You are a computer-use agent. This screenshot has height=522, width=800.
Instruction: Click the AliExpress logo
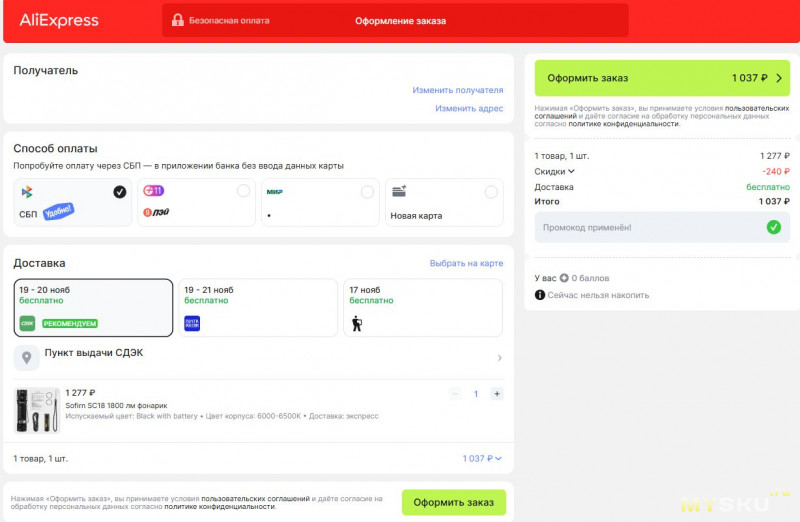pos(59,20)
